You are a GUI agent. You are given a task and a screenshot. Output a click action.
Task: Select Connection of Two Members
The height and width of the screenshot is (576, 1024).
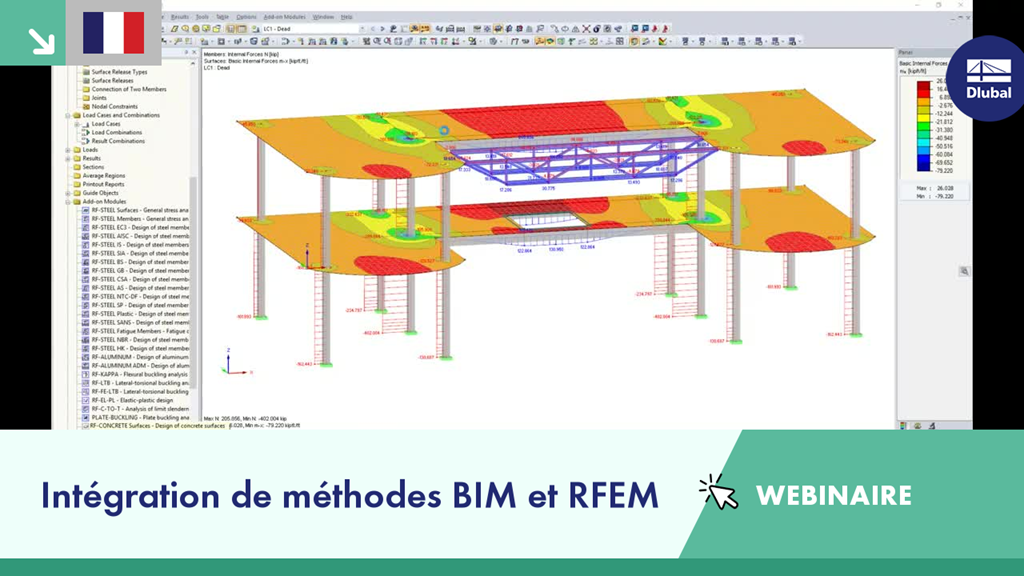click(x=129, y=89)
